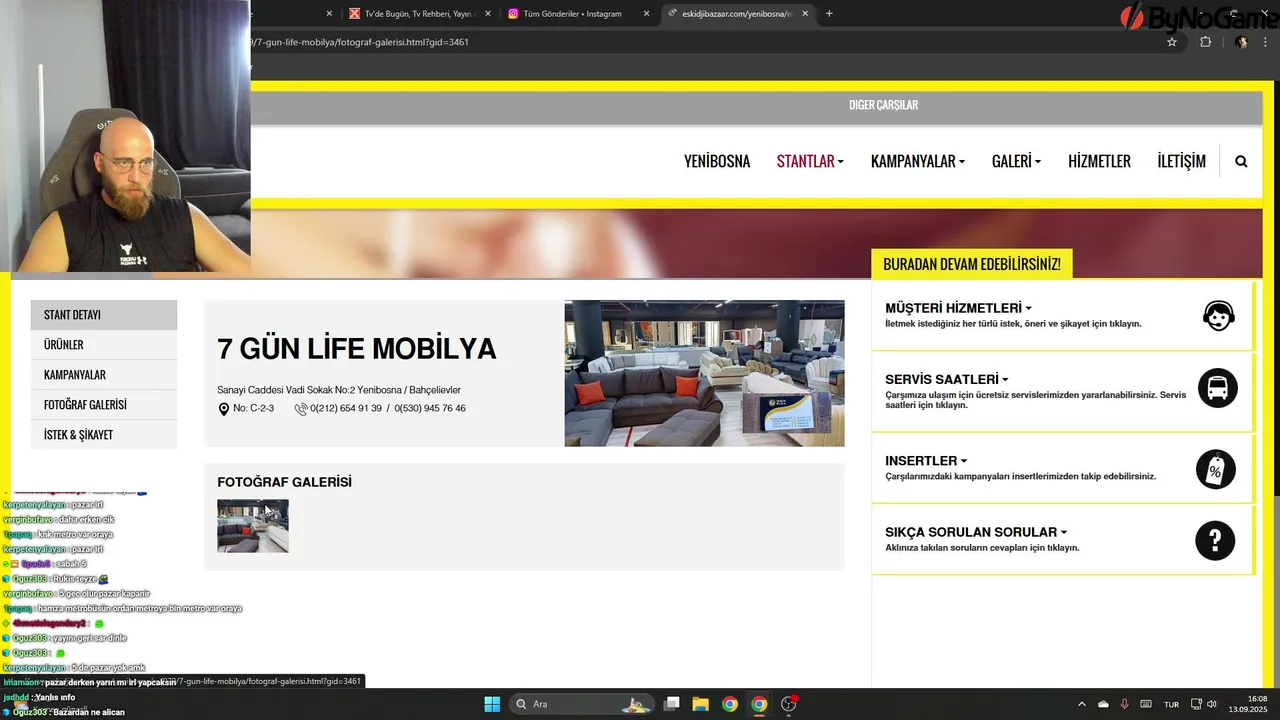
Task: Expand the INSERTLER section
Action: (x=926, y=461)
